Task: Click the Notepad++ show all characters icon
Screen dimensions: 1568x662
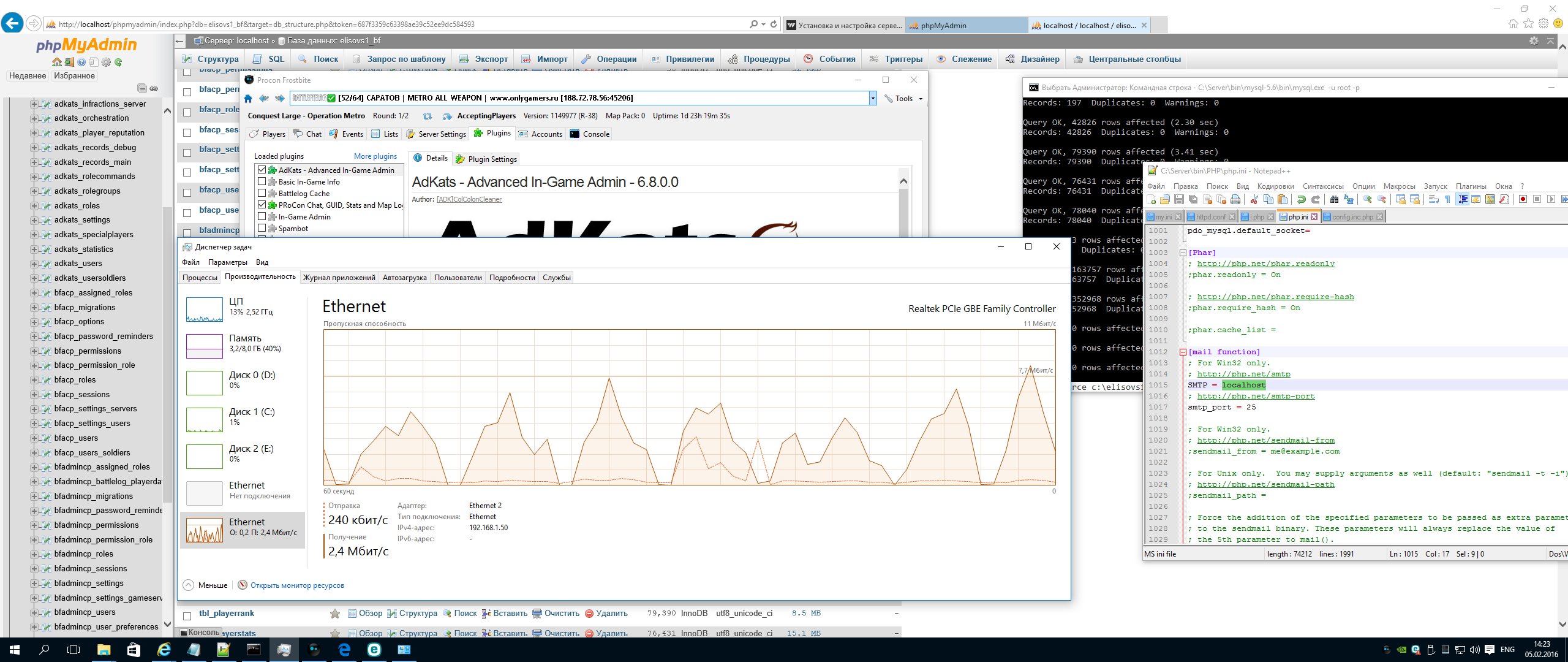Action: (1447, 199)
